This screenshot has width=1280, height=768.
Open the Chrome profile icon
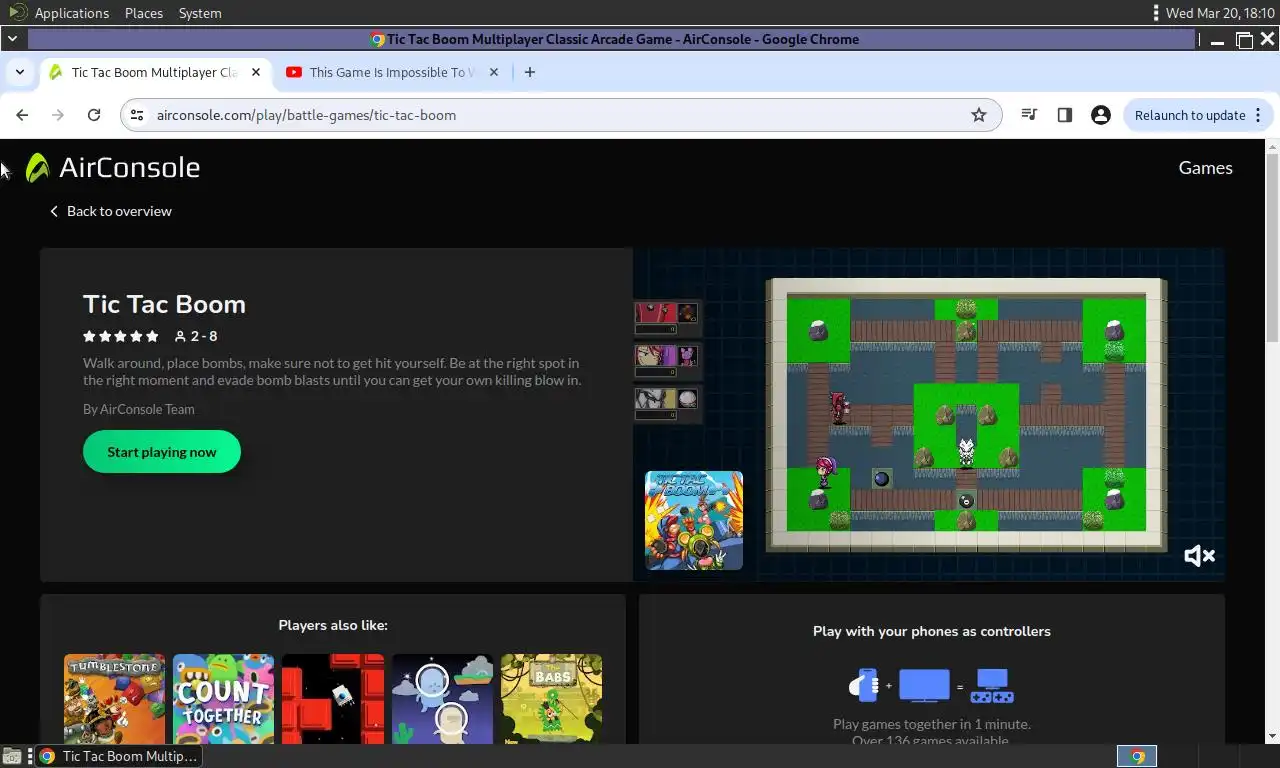[1101, 115]
